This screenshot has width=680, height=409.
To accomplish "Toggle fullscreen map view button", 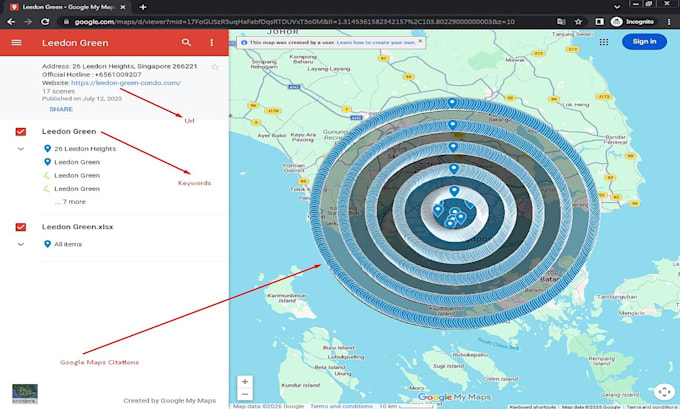I will tap(664, 392).
